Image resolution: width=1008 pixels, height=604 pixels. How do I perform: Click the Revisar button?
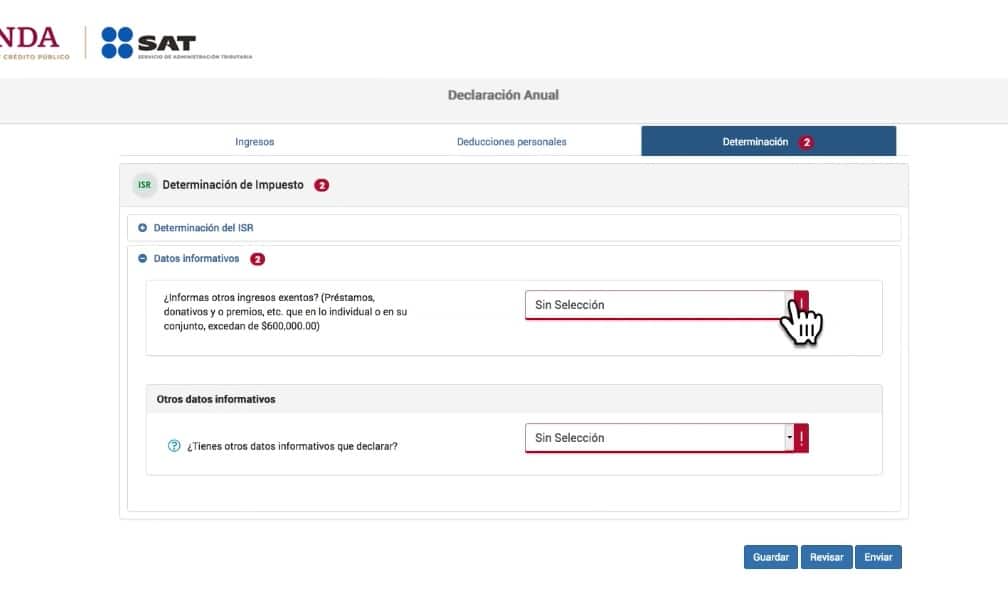826,557
